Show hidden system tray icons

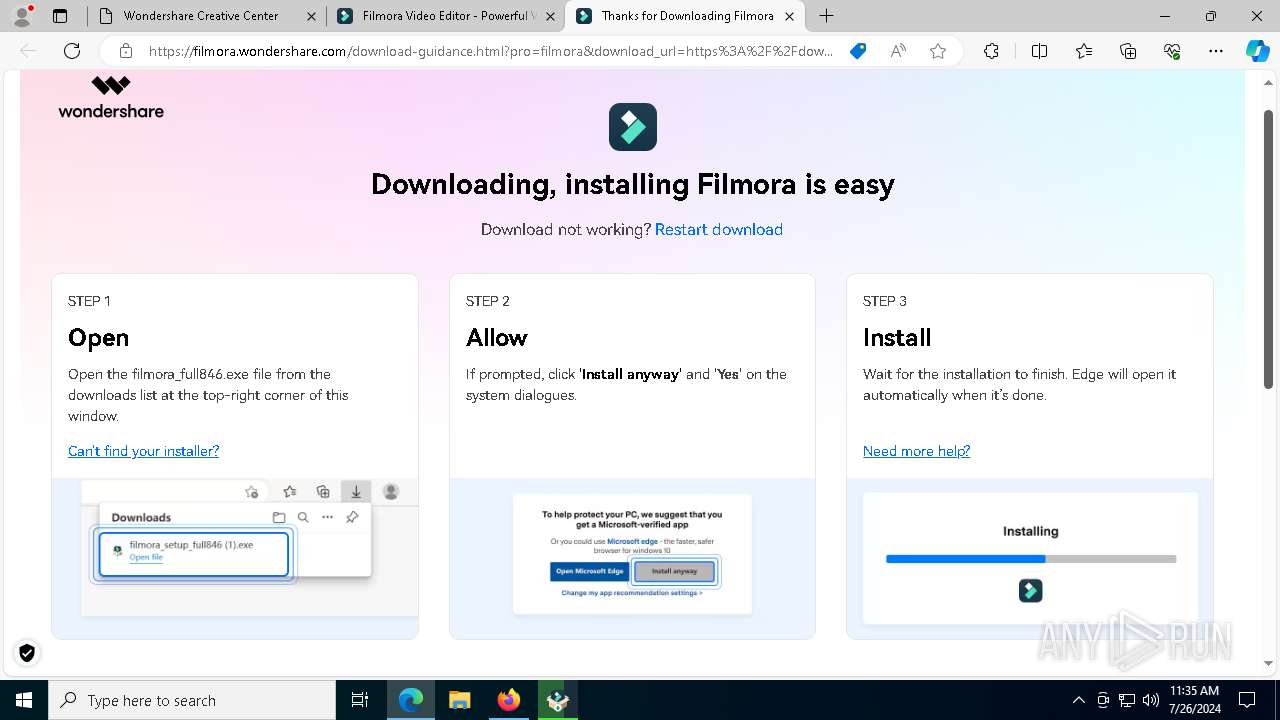click(1078, 700)
